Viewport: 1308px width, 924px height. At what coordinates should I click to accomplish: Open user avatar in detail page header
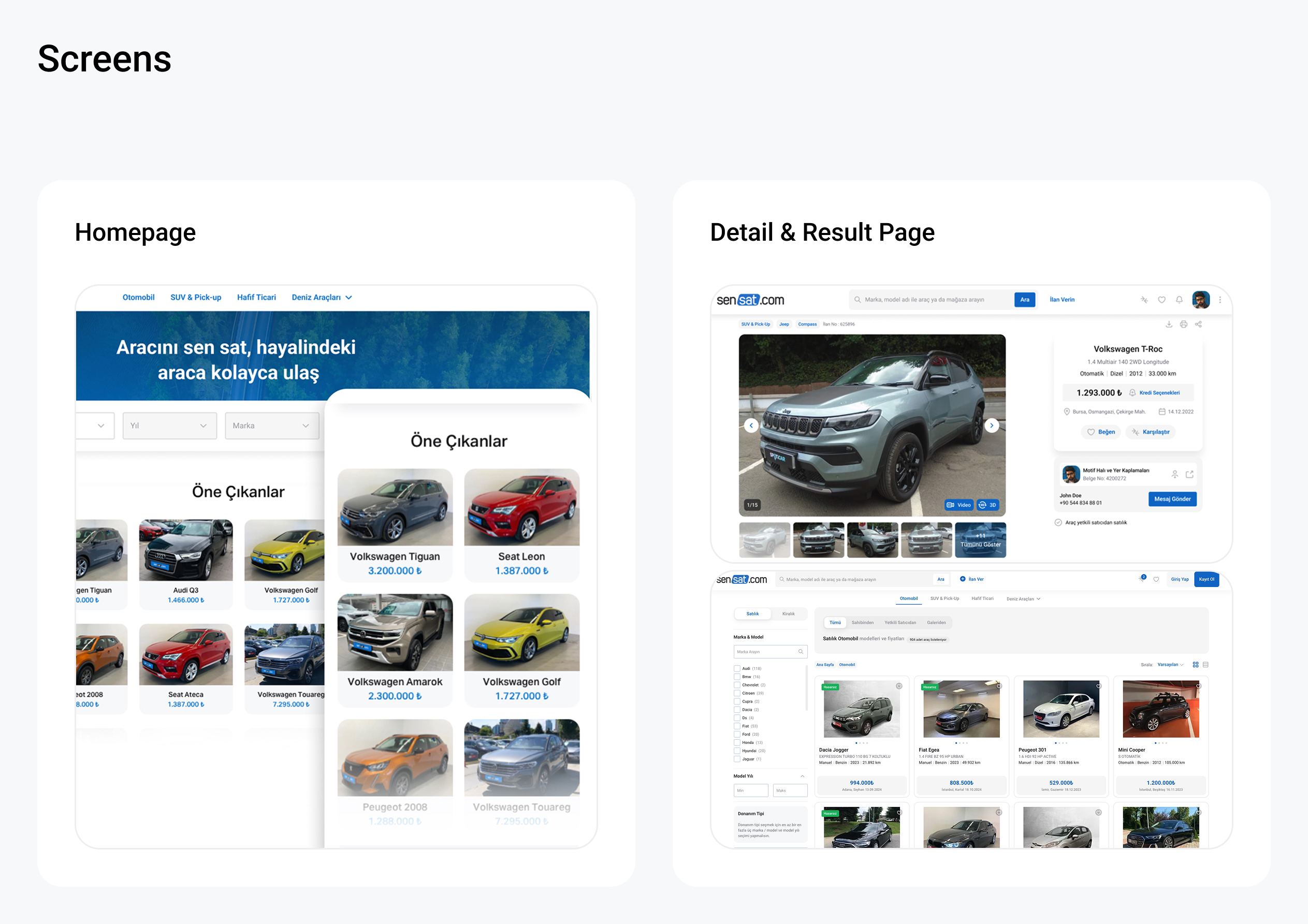1201,300
